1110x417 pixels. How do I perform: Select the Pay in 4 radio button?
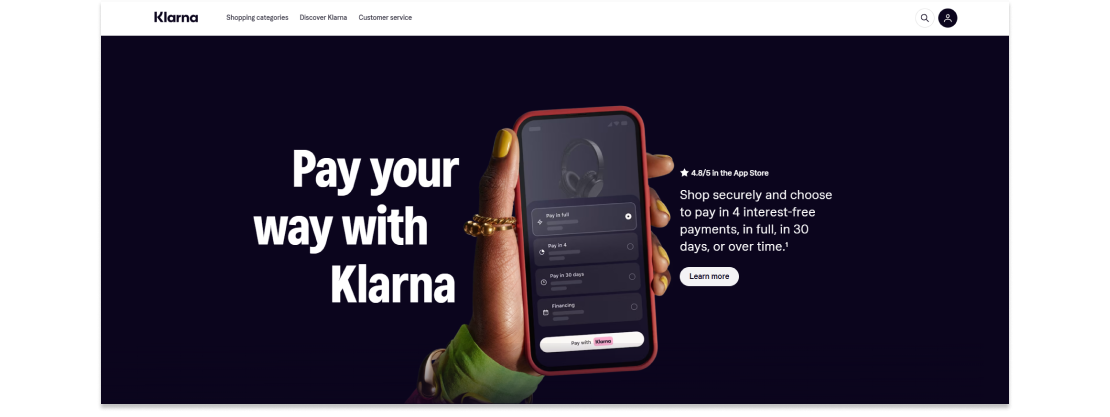click(630, 246)
